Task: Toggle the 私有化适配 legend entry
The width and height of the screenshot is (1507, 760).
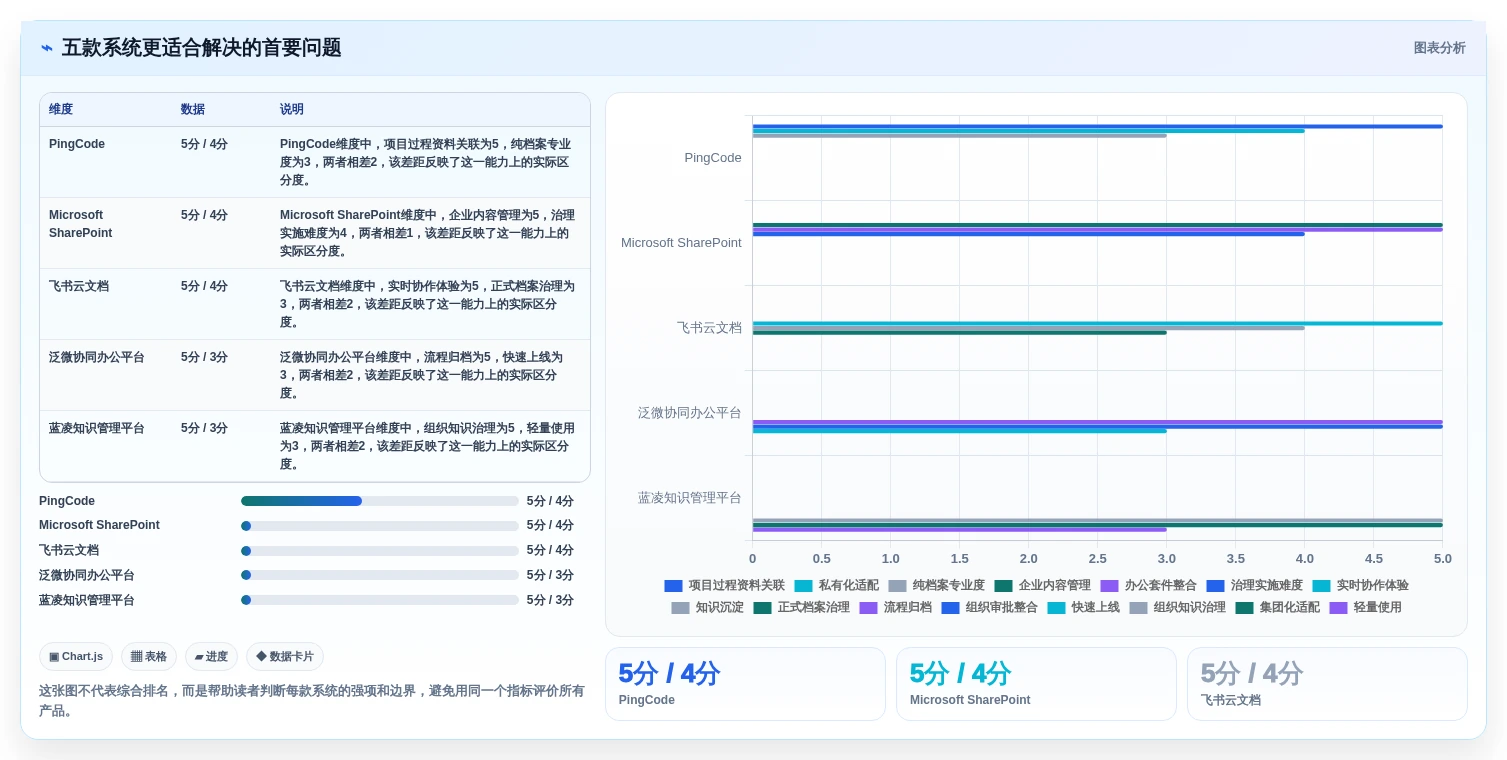Action: pos(836,585)
